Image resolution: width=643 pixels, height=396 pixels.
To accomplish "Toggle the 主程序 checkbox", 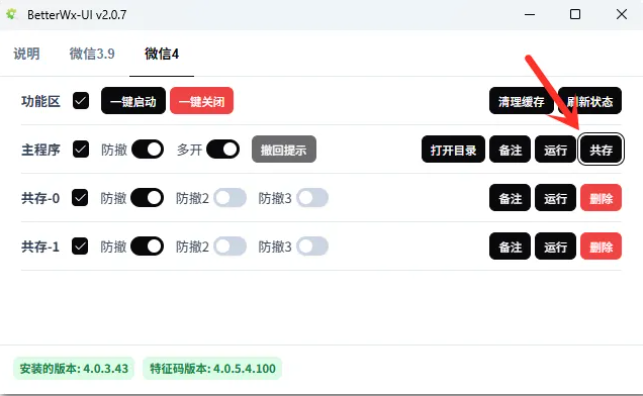I will point(81,149).
